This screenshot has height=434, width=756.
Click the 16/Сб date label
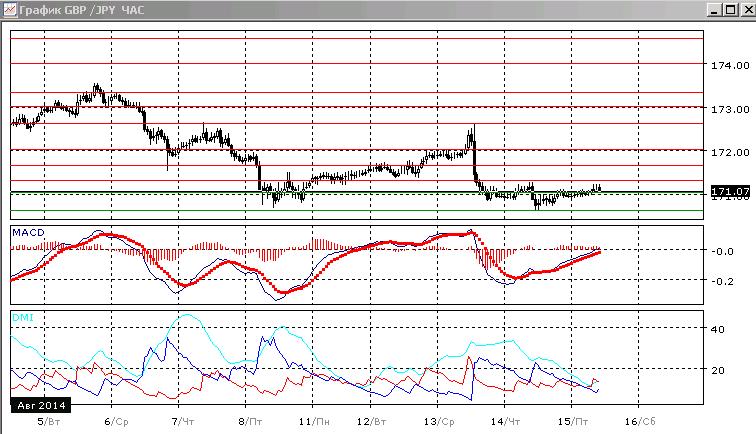640,422
